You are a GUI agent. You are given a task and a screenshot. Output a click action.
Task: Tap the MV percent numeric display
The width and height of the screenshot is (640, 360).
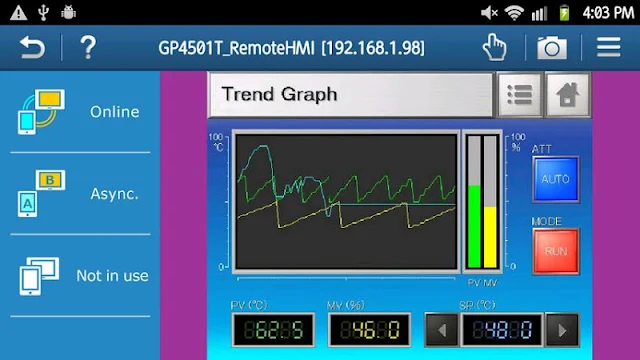(369, 330)
